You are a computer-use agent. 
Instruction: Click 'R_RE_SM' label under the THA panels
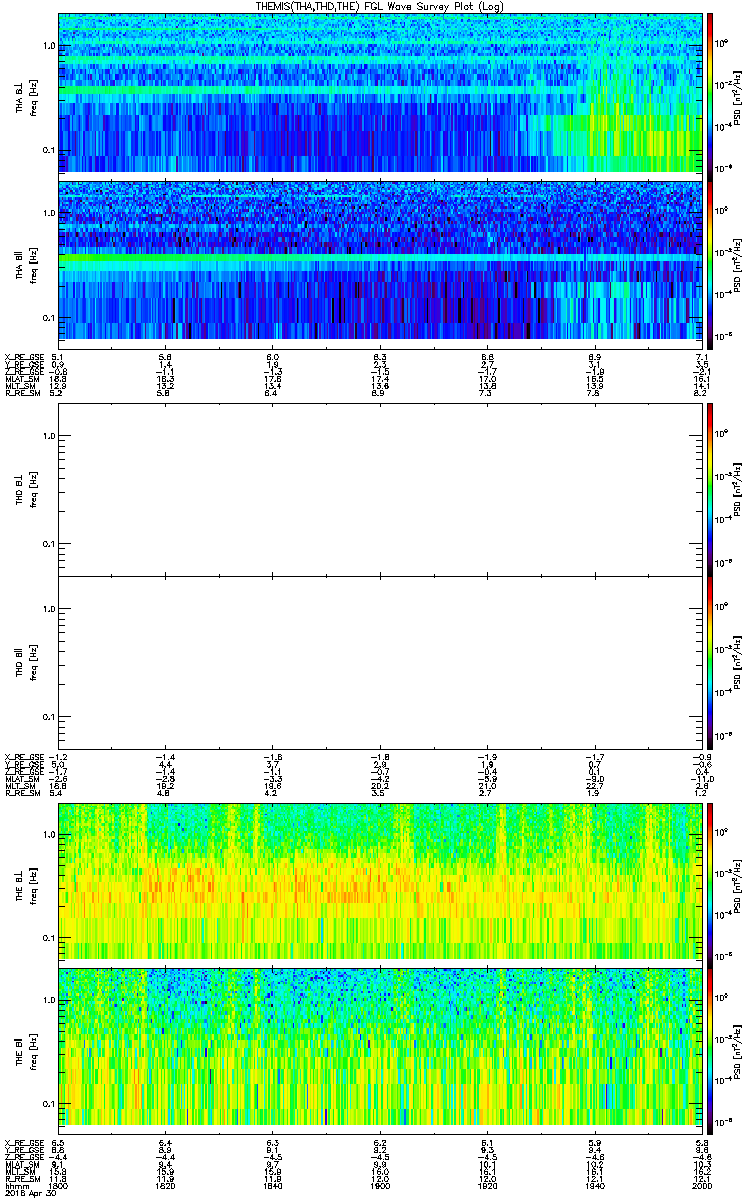tap(22, 395)
